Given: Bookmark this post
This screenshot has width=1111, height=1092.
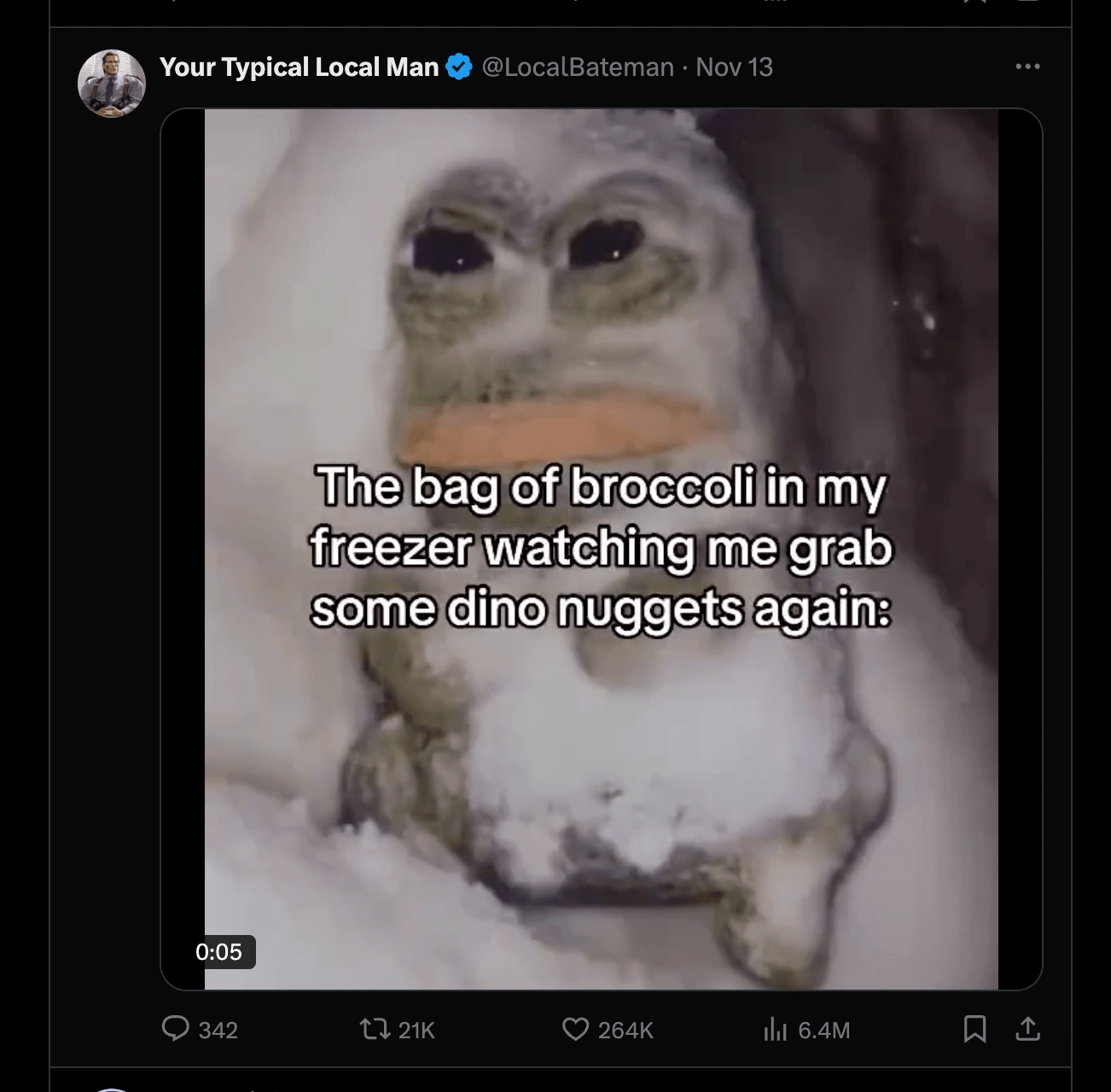Looking at the screenshot, I should (x=974, y=1029).
